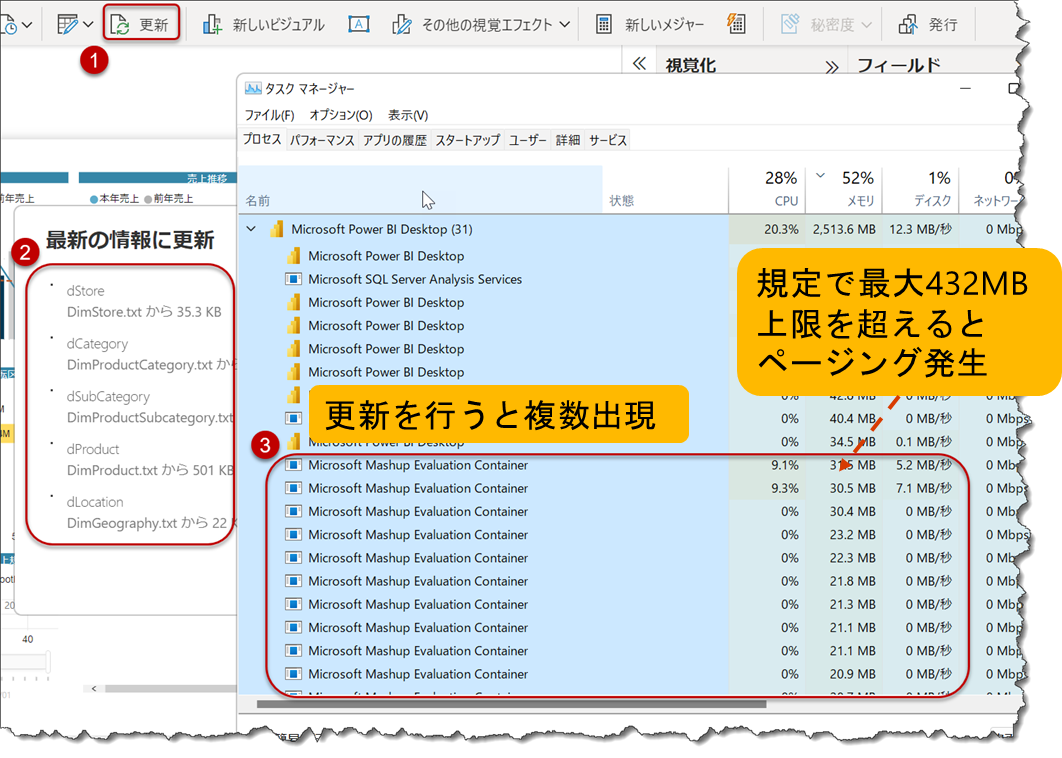The image size is (1062, 758).
Task: Click the Task Manager horizontal scrollbar
Action: coord(511,704)
